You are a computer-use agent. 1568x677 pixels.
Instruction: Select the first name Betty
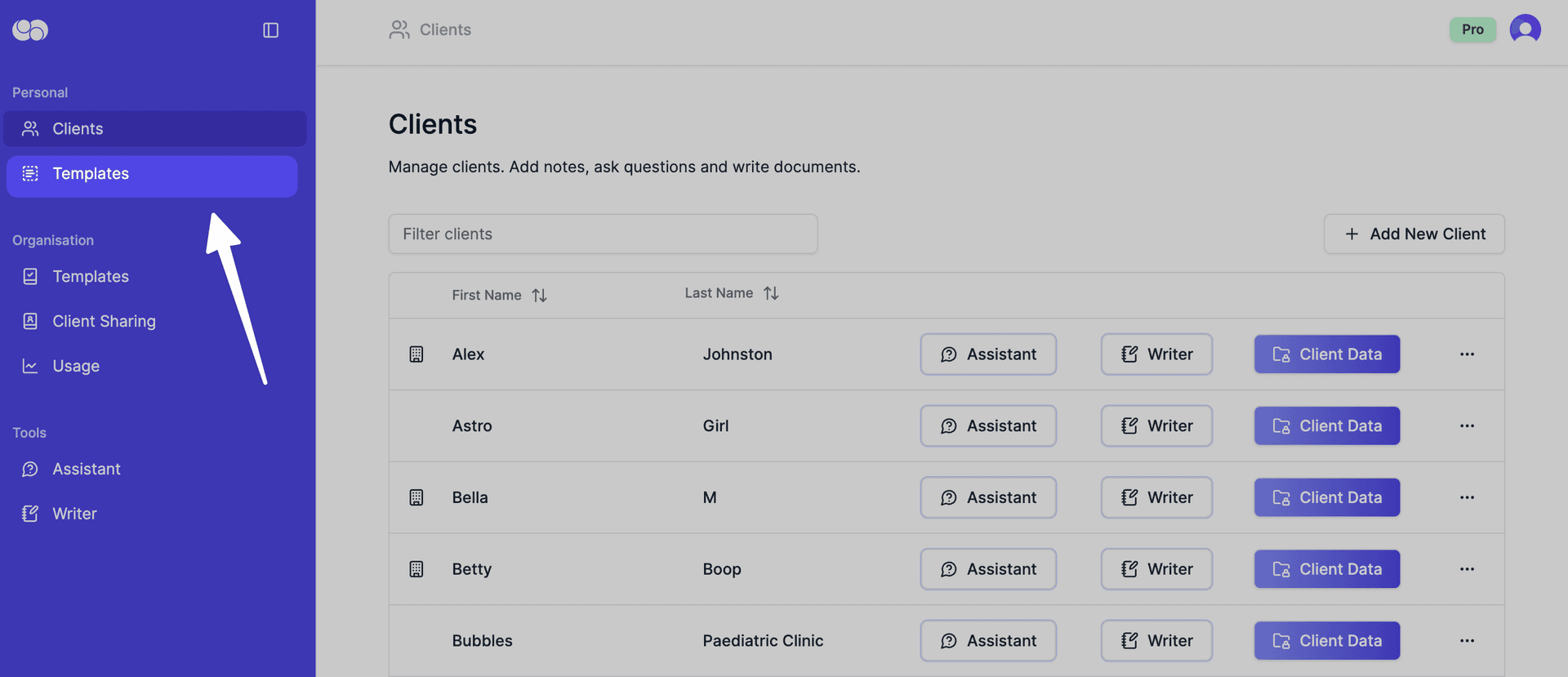tap(471, 570)
